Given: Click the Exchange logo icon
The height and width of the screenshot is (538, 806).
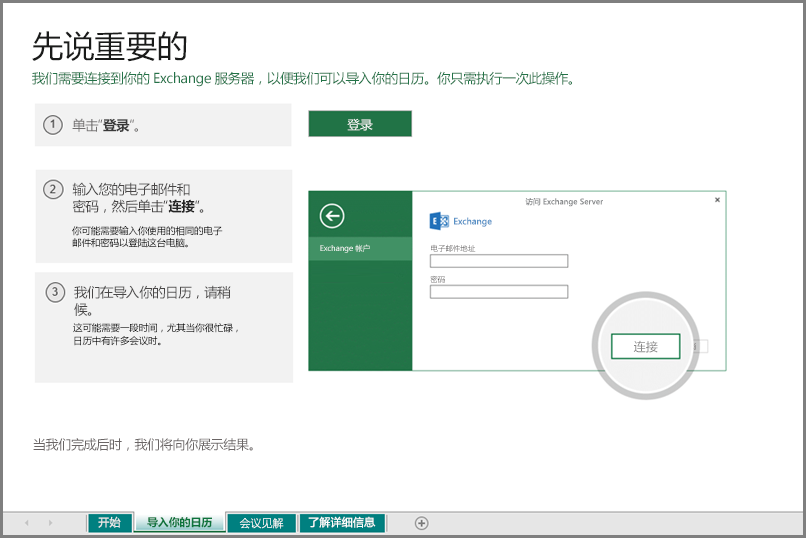Looking at the screenshot, I should tap(439, 221).
